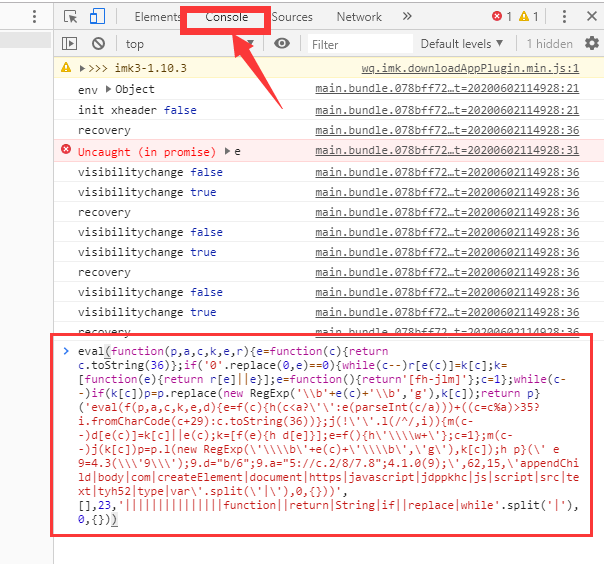Viewport: 604px width, 564px height.
Task: Clear the console with the ban icon
Action: [98, 44]
